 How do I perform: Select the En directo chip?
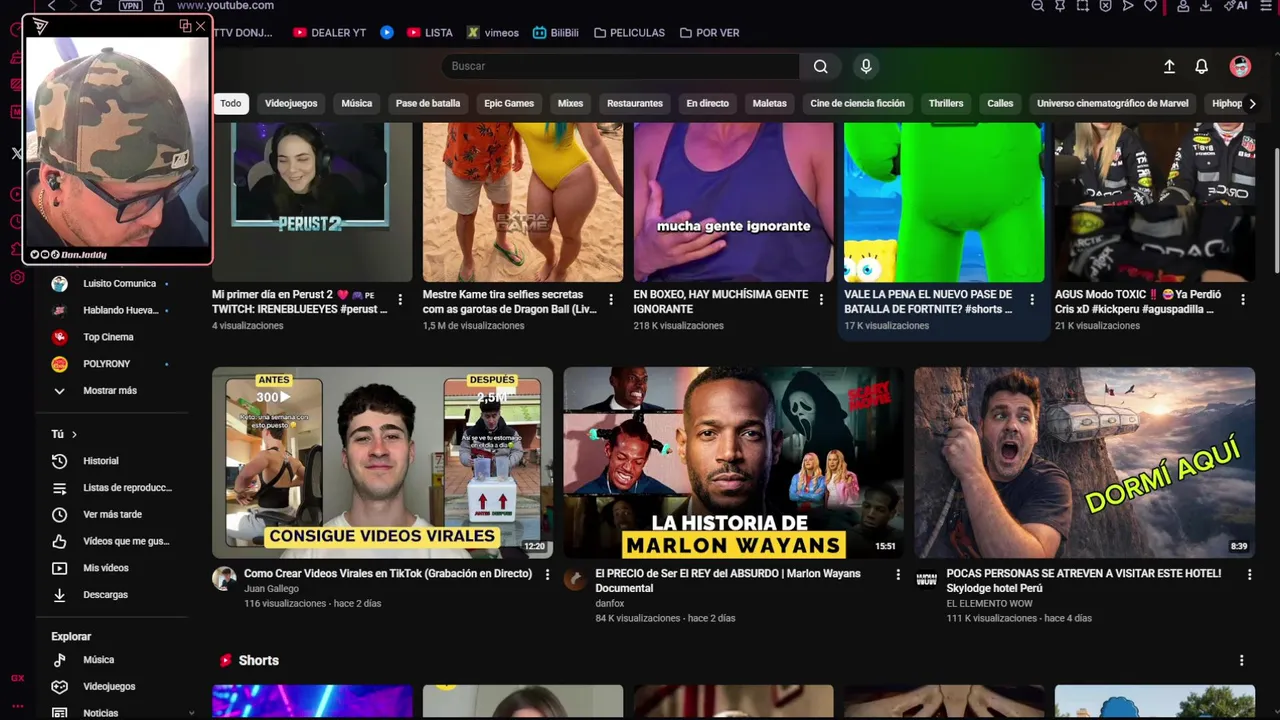(x=707, y=103)
